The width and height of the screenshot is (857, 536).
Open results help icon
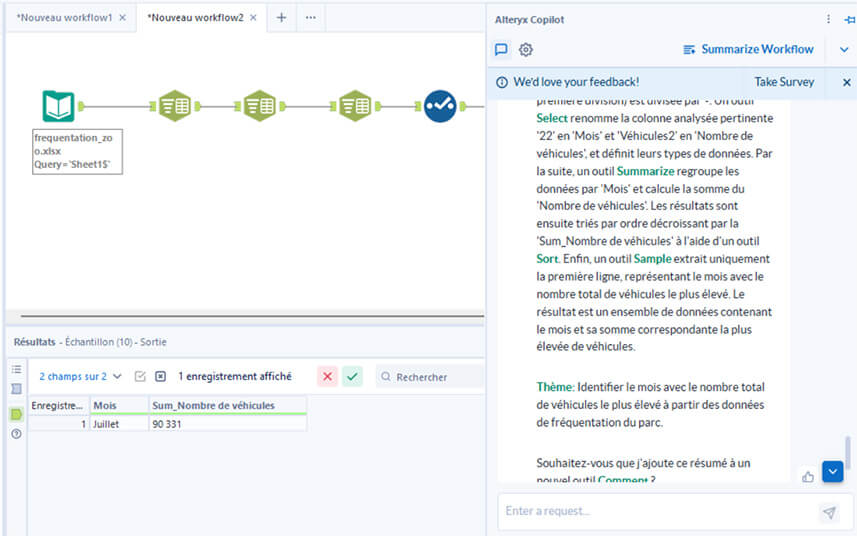16,434
